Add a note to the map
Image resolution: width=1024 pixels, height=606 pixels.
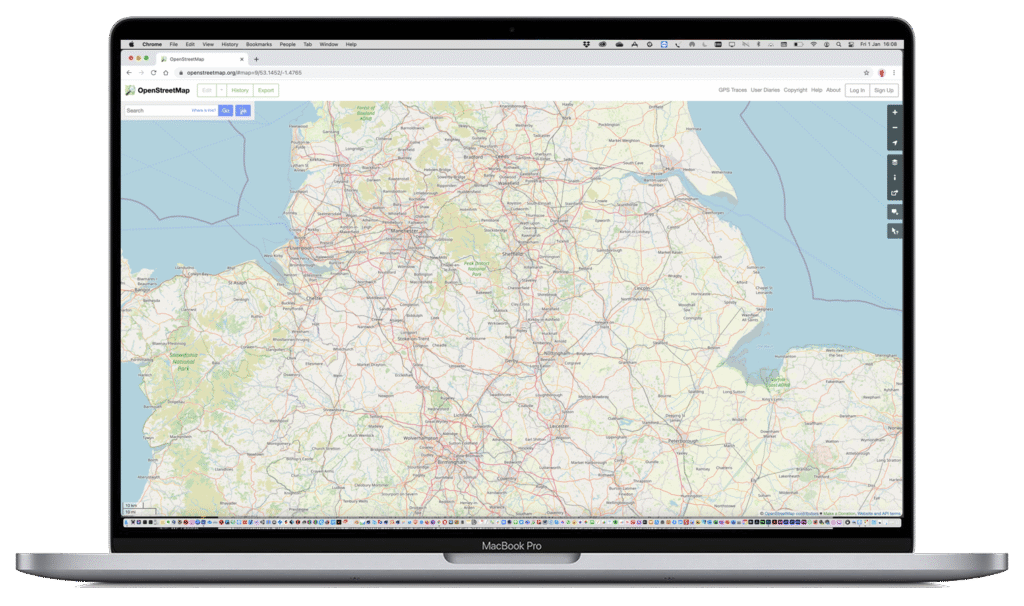[895, 212]
